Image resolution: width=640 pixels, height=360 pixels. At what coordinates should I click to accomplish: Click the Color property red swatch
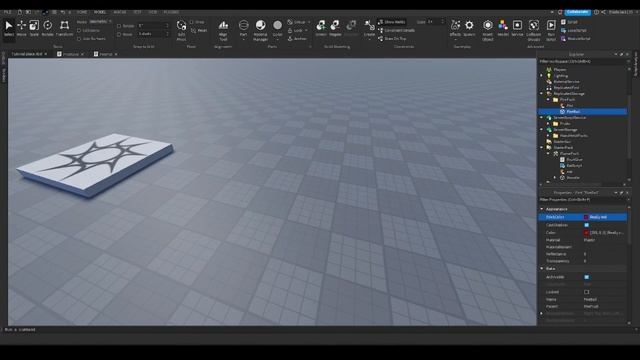pyautogui.click(x=586, y=233)
